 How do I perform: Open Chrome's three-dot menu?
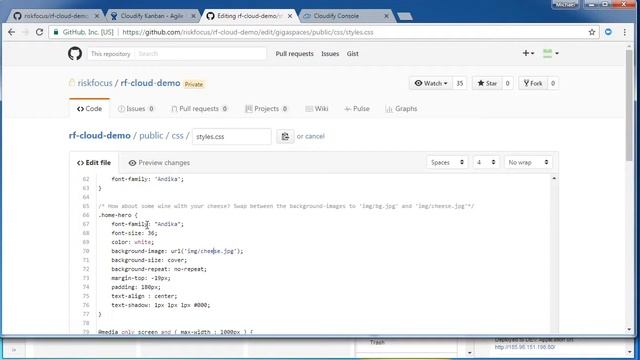pyautogui.click(x=624, y=32)
